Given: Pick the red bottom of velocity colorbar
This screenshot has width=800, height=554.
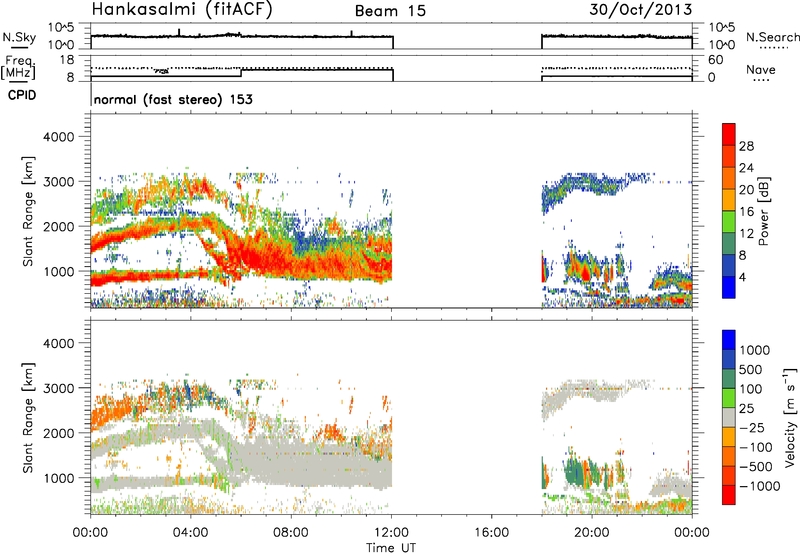Looking at the screenshot, I should (x=729, y=495).
